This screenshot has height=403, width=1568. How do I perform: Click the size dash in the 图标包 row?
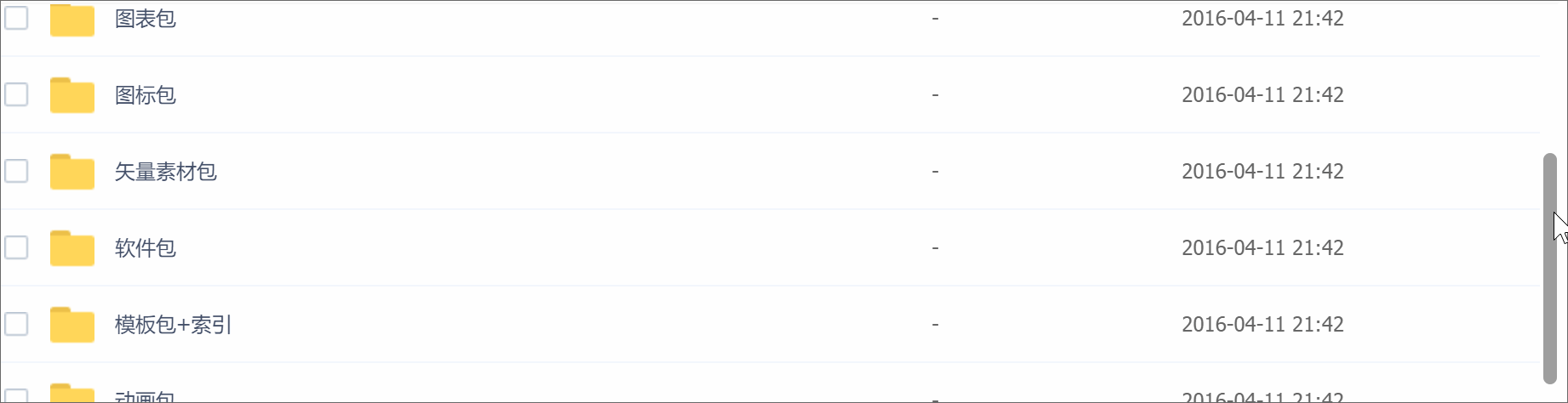click(935, 95)
